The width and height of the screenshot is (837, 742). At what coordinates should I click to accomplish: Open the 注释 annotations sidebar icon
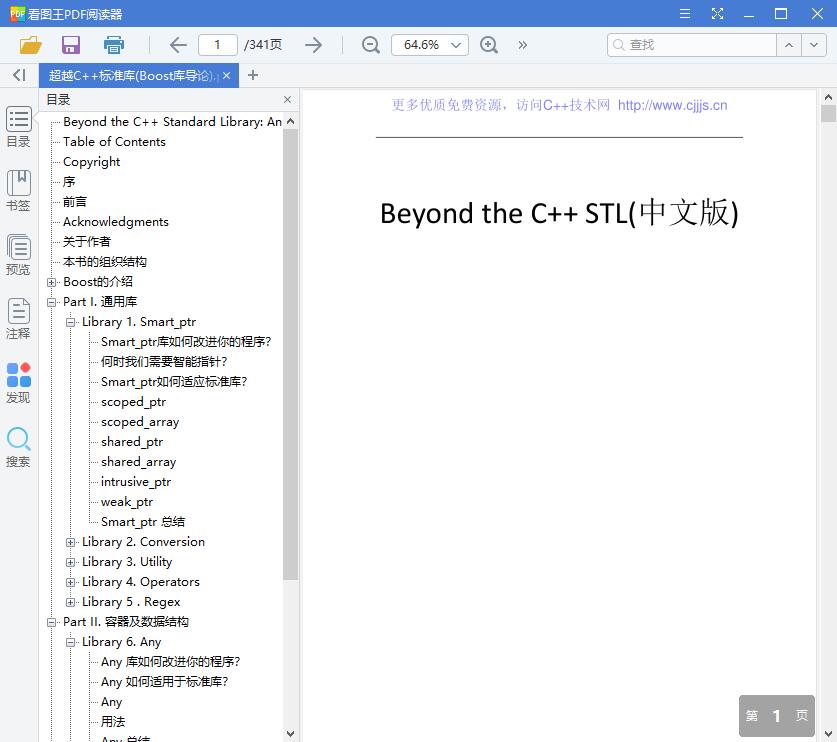(x=19, y=319)
